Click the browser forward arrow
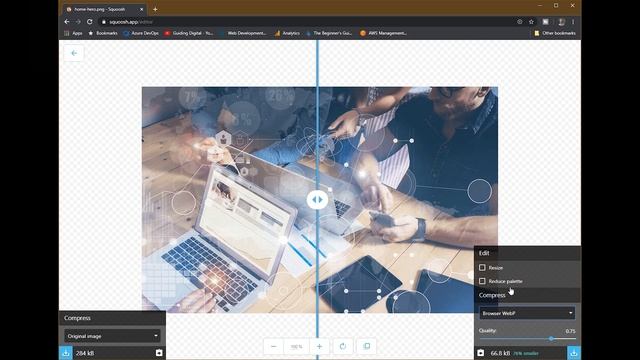Image resolution: width=640 pixels, height=360 pixels. [78, 22]
